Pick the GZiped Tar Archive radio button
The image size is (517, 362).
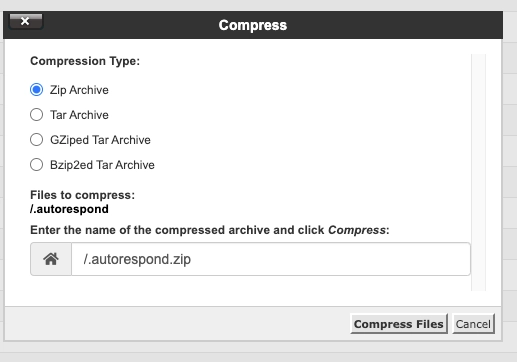36,140
